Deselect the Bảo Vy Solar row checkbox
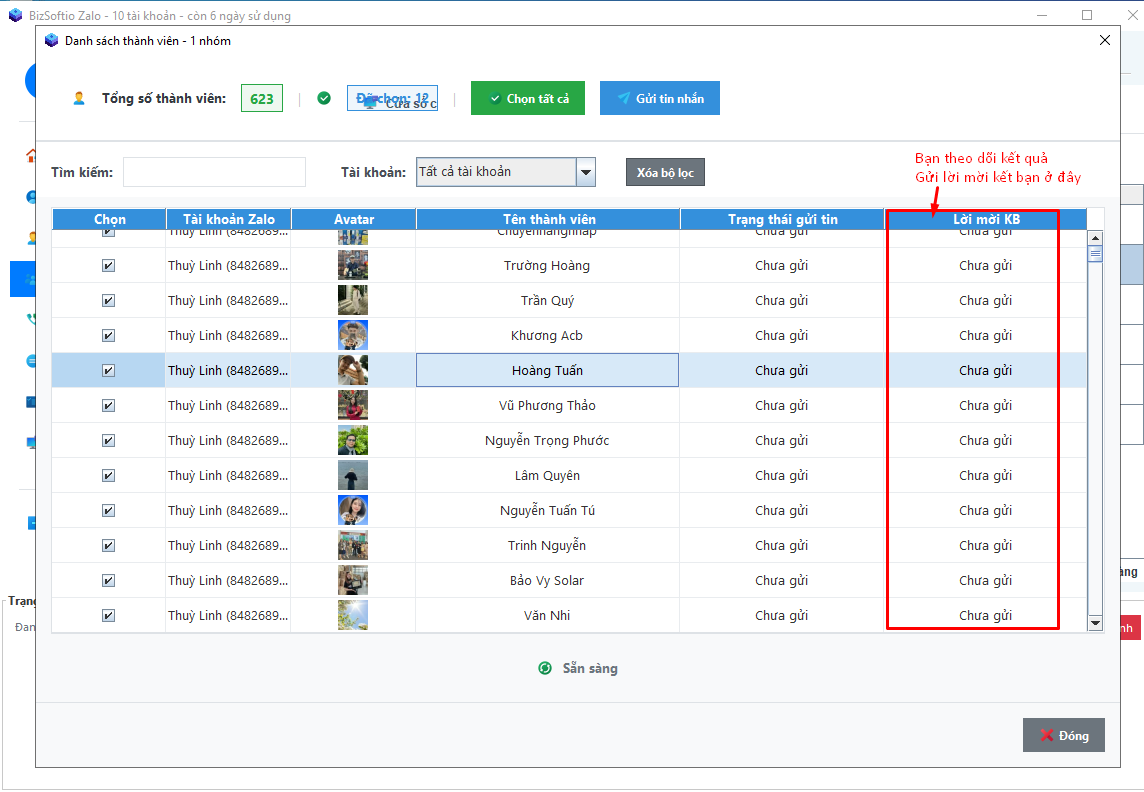The width and height of the screenshot is (1144, 792). point(108,581)
